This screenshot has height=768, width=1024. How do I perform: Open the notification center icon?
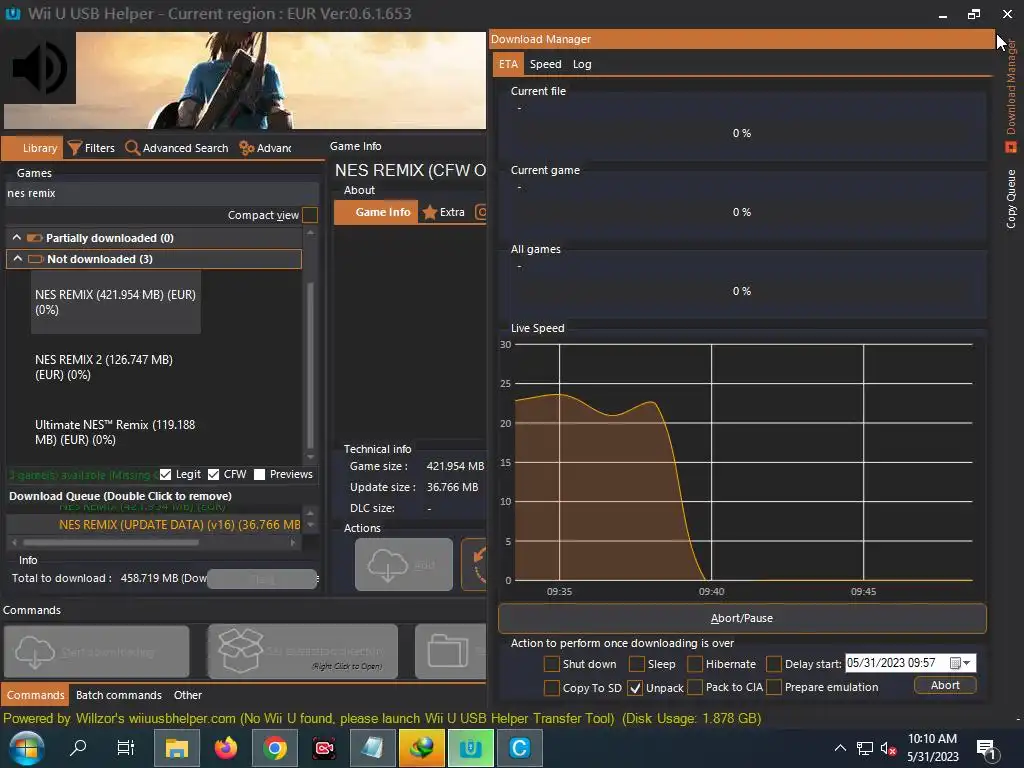987,749
